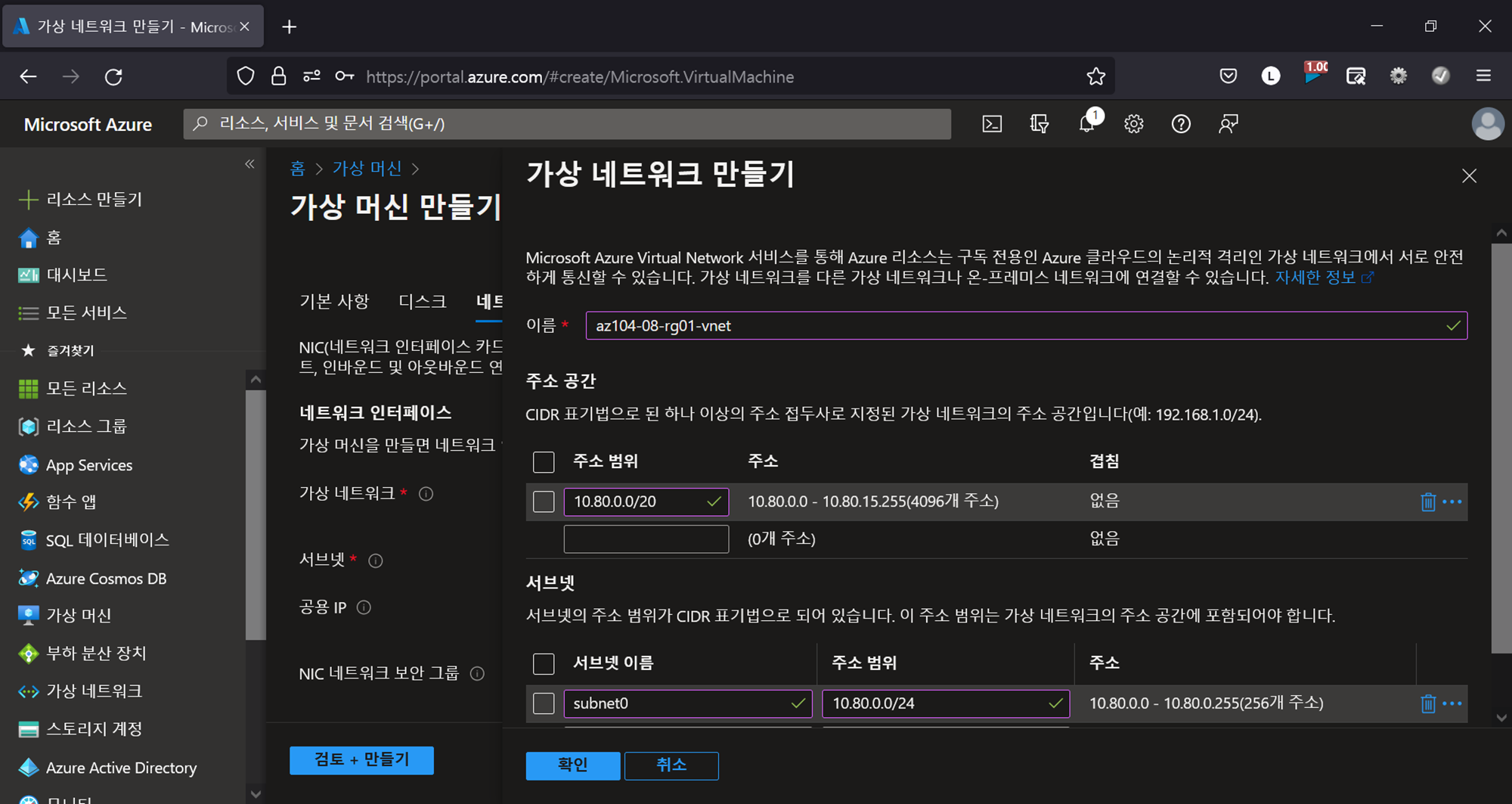This screenshot has width=1512, height=804.
Task: Select all subnets header checkbox
Action: 544,664
